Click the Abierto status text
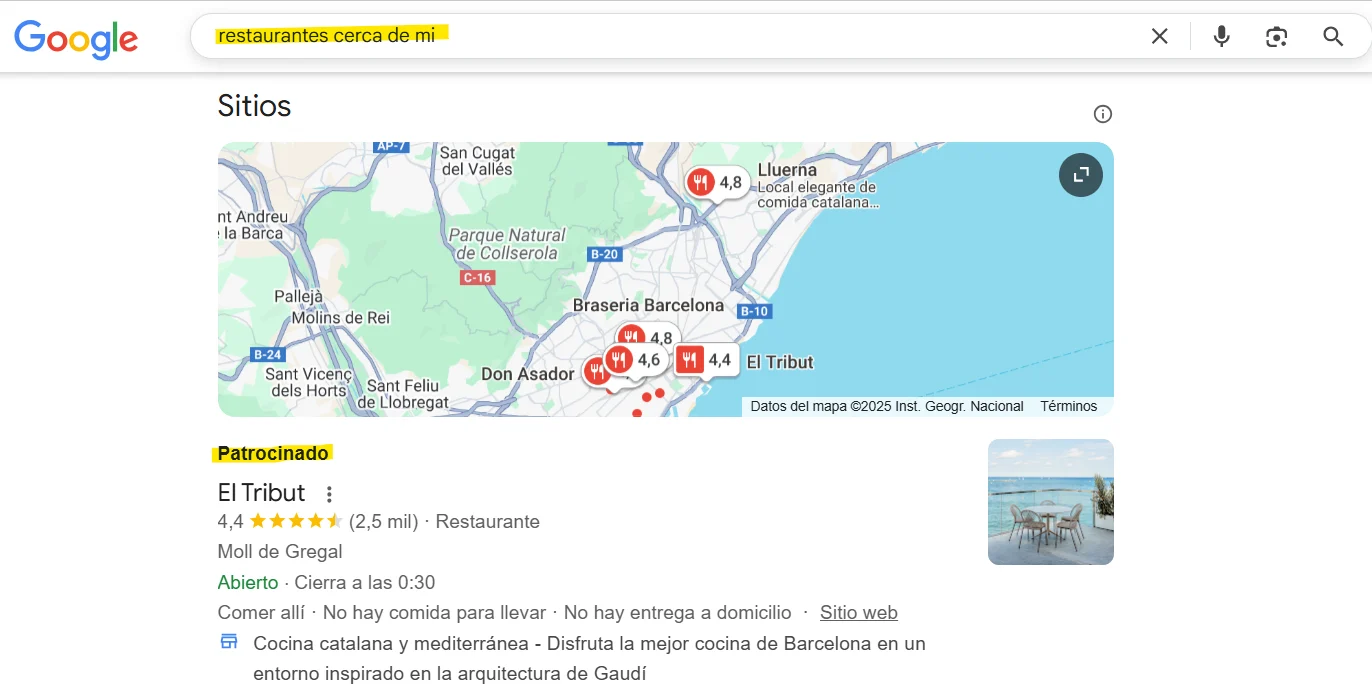1372x696 pixels. (248, 583)
